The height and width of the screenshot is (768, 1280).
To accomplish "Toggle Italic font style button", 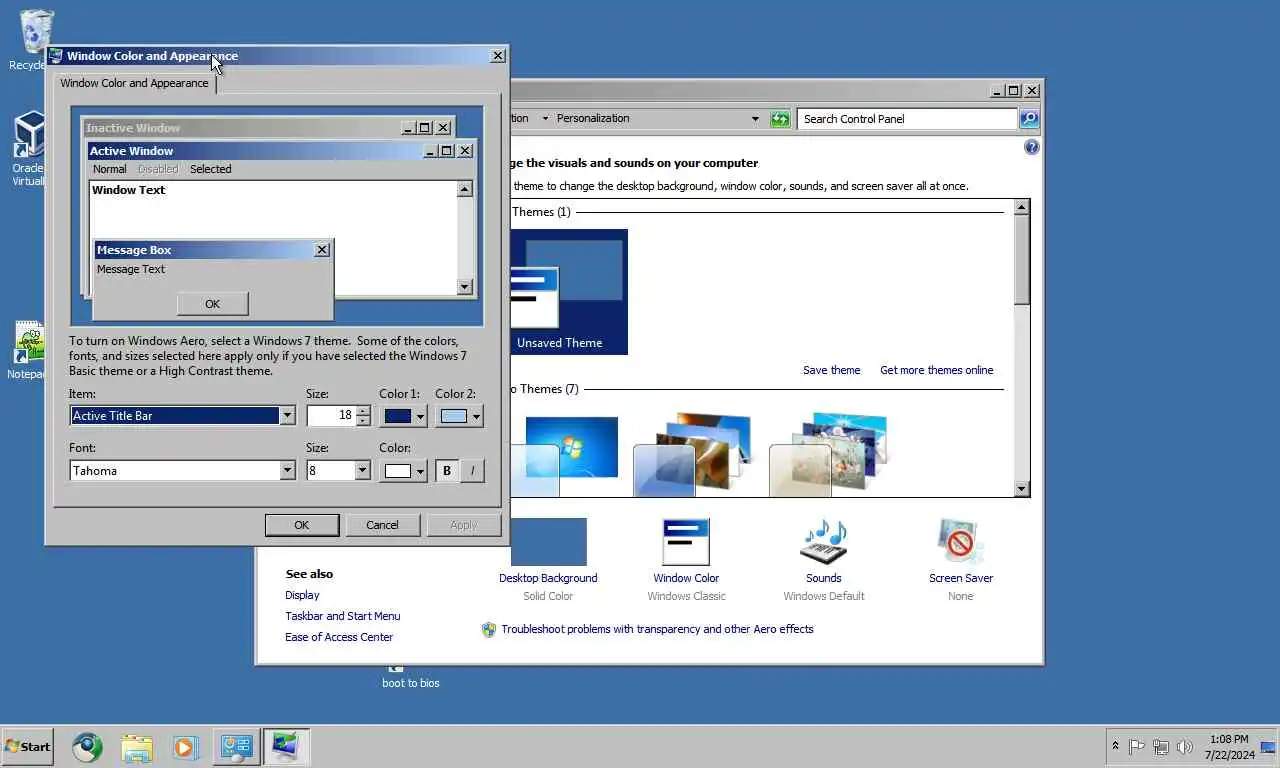I will 472,470.
